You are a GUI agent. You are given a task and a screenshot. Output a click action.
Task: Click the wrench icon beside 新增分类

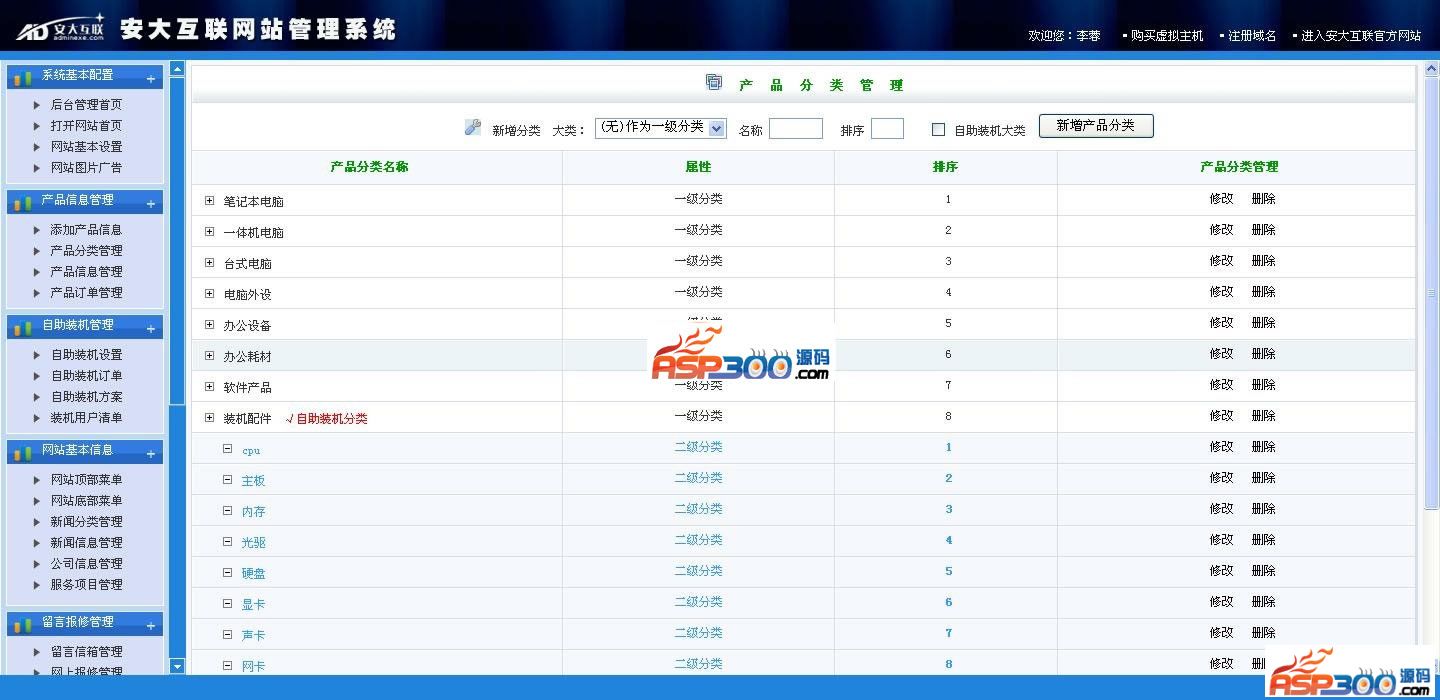(473, 127)
